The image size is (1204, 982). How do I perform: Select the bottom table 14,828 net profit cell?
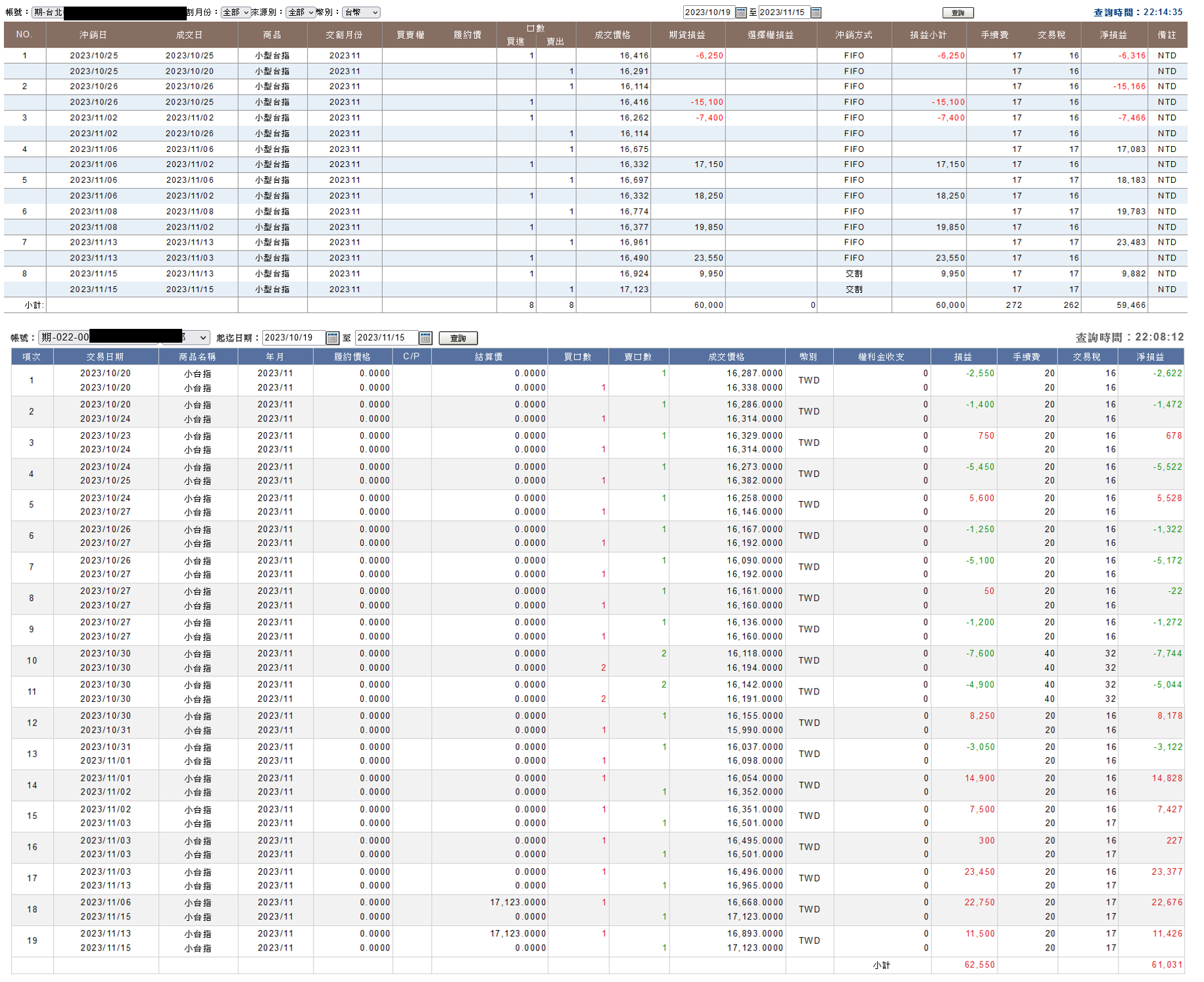click(1167, 779)
